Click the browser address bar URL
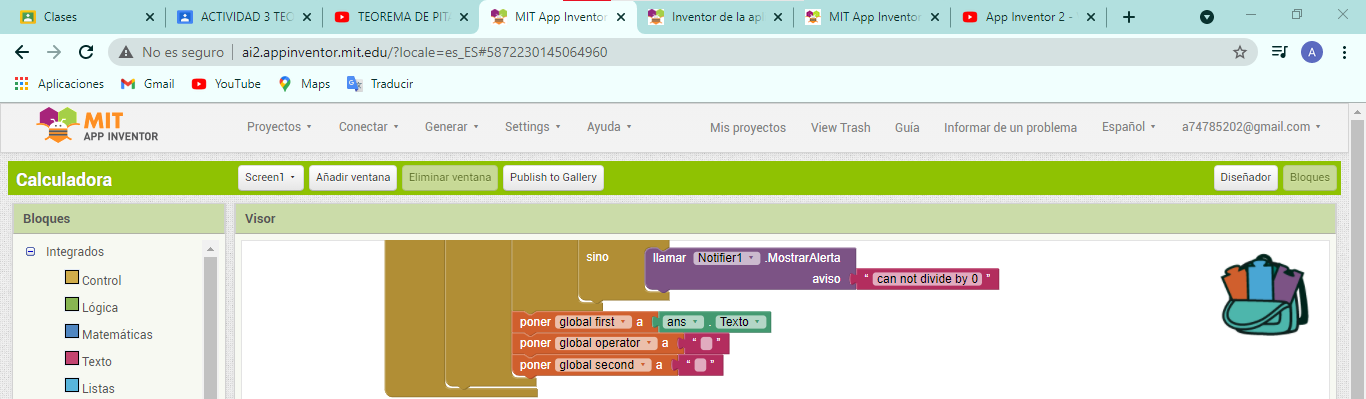Viewport: 1366px width, 399px height. tap(424, 52)
